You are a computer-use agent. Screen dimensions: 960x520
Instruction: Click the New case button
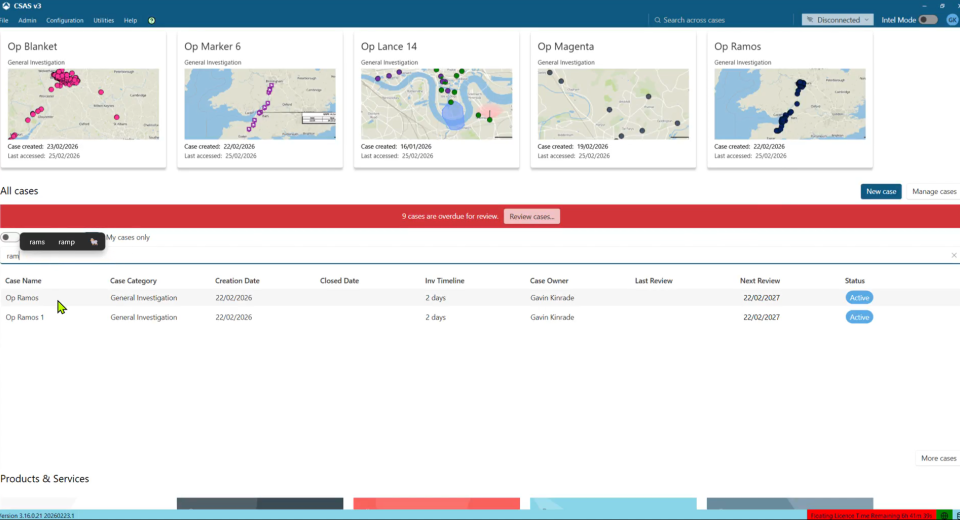[x=880, y=191]
